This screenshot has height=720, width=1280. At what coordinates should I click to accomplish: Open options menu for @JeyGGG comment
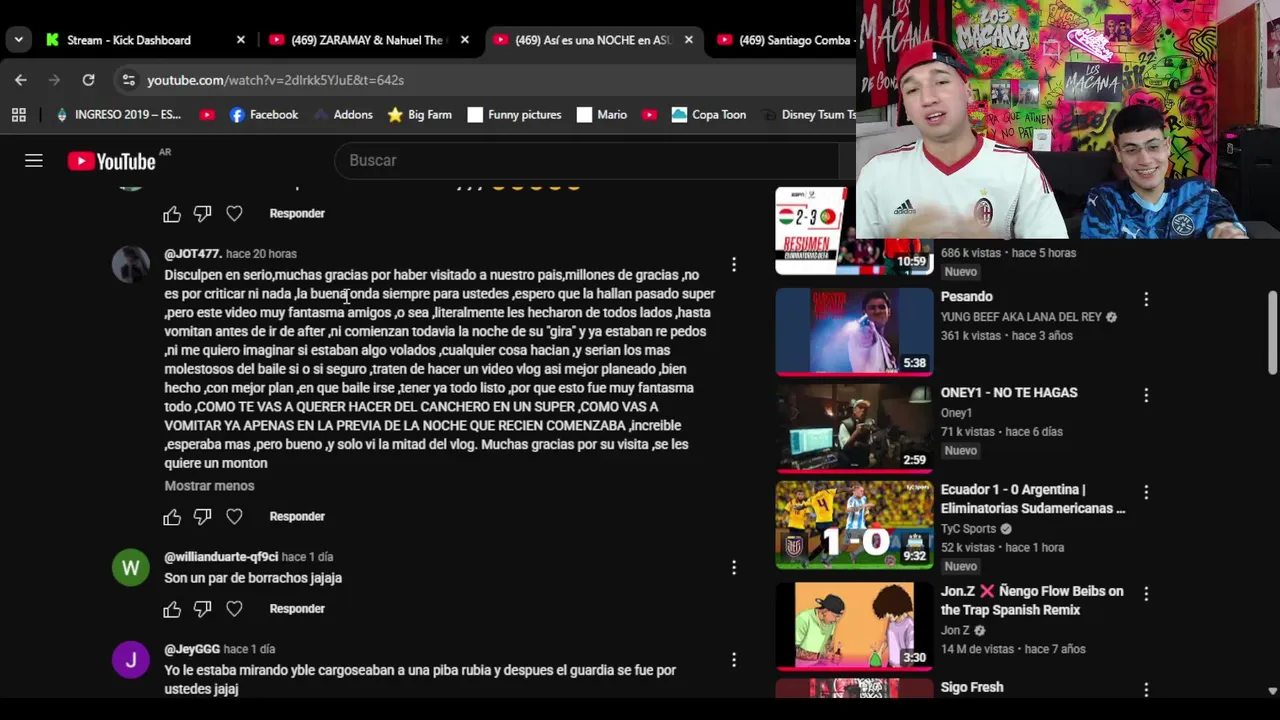click(x=734, y=660)
